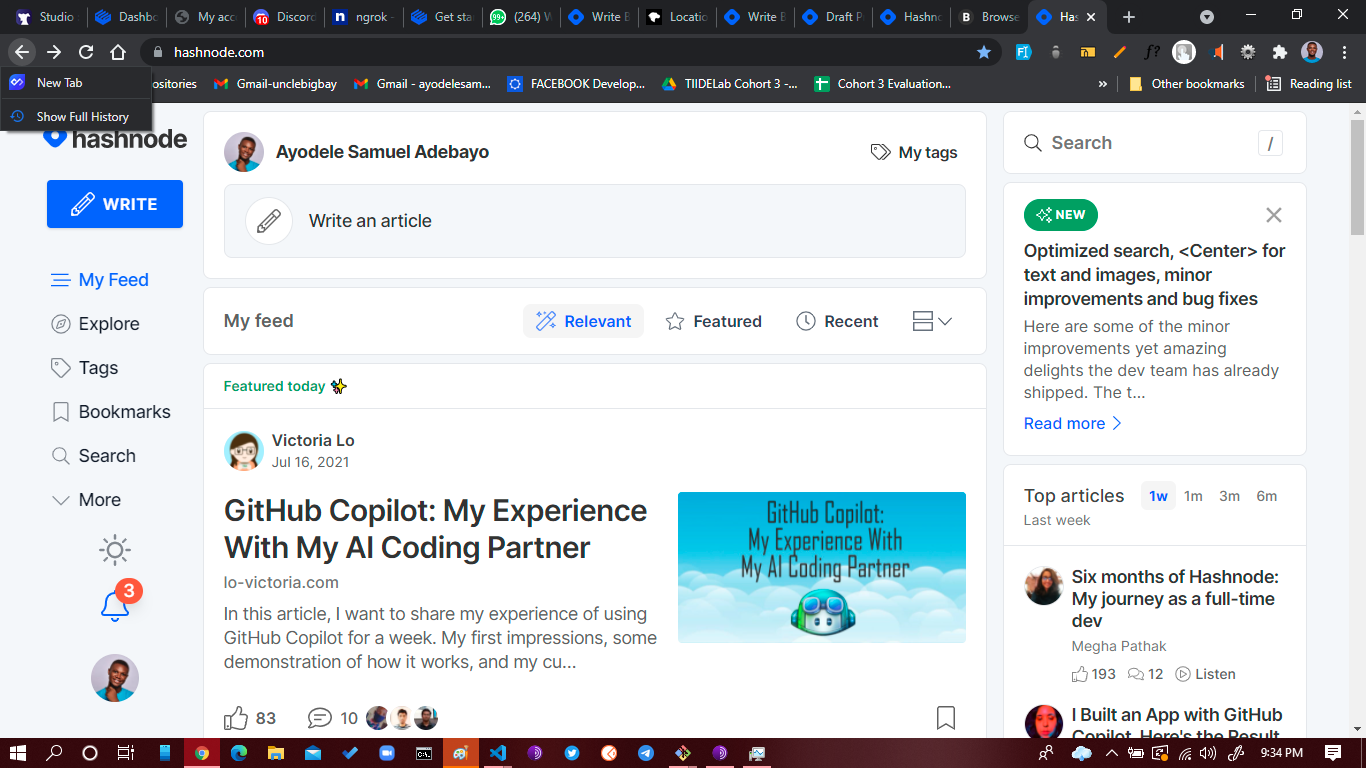Open the Windows Start menu
Image resolution: width=1366 pixels, height=768 pixels.
click(x=18, y=753)
